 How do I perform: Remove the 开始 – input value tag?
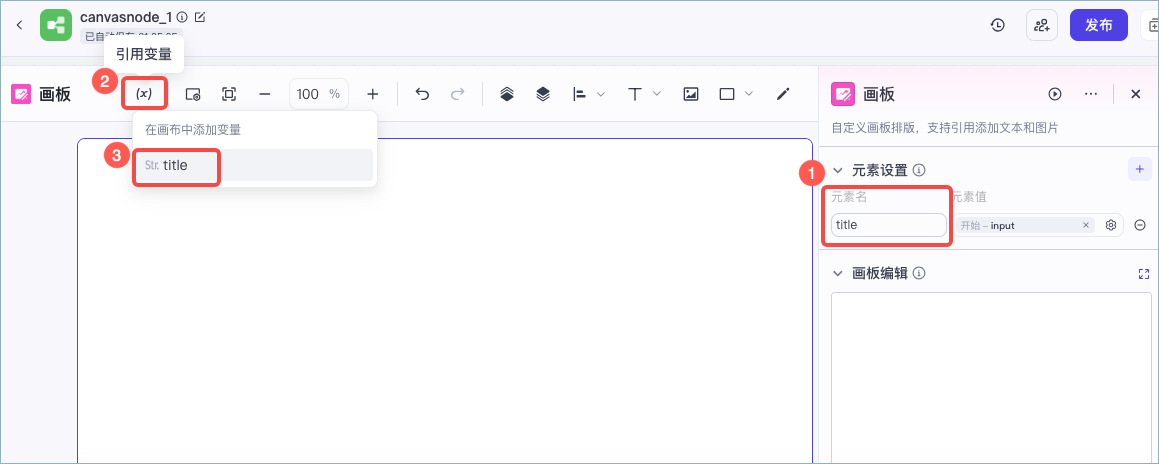point(1086,225)
